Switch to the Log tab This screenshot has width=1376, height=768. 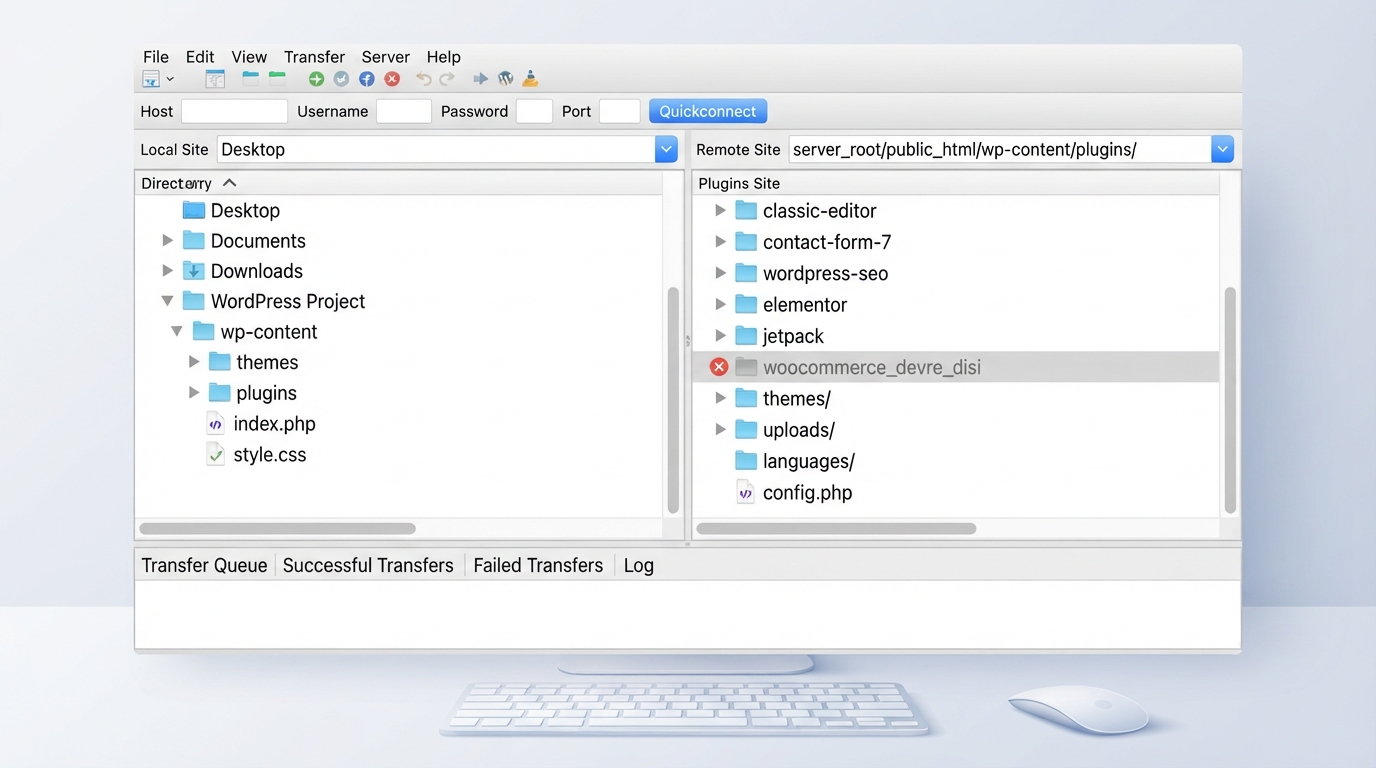pos(638,565)
